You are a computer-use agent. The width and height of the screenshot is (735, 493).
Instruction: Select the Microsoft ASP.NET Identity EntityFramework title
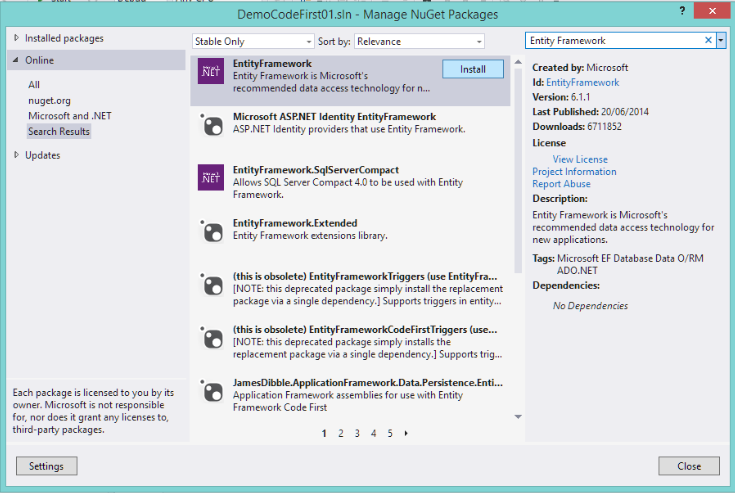[334, 117]
